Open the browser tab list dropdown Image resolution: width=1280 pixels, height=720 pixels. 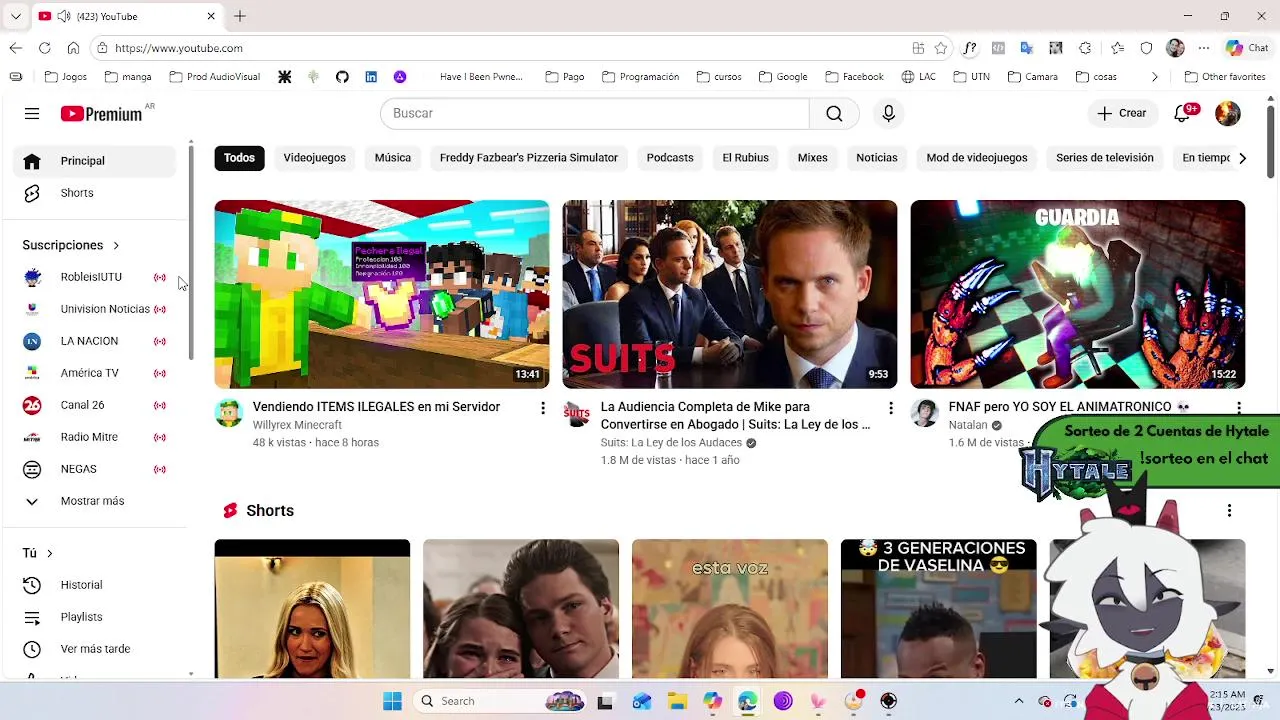[15, 16]
